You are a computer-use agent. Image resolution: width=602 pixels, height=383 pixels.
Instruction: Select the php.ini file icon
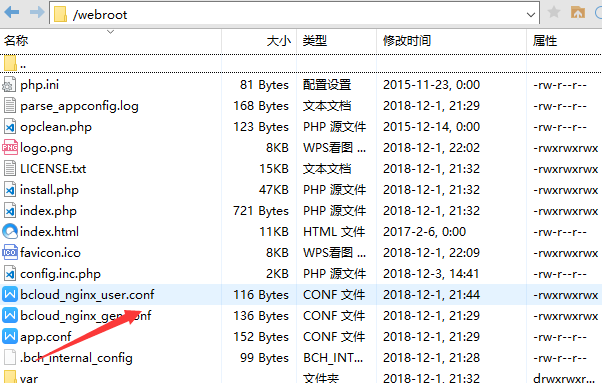point(10,84)
